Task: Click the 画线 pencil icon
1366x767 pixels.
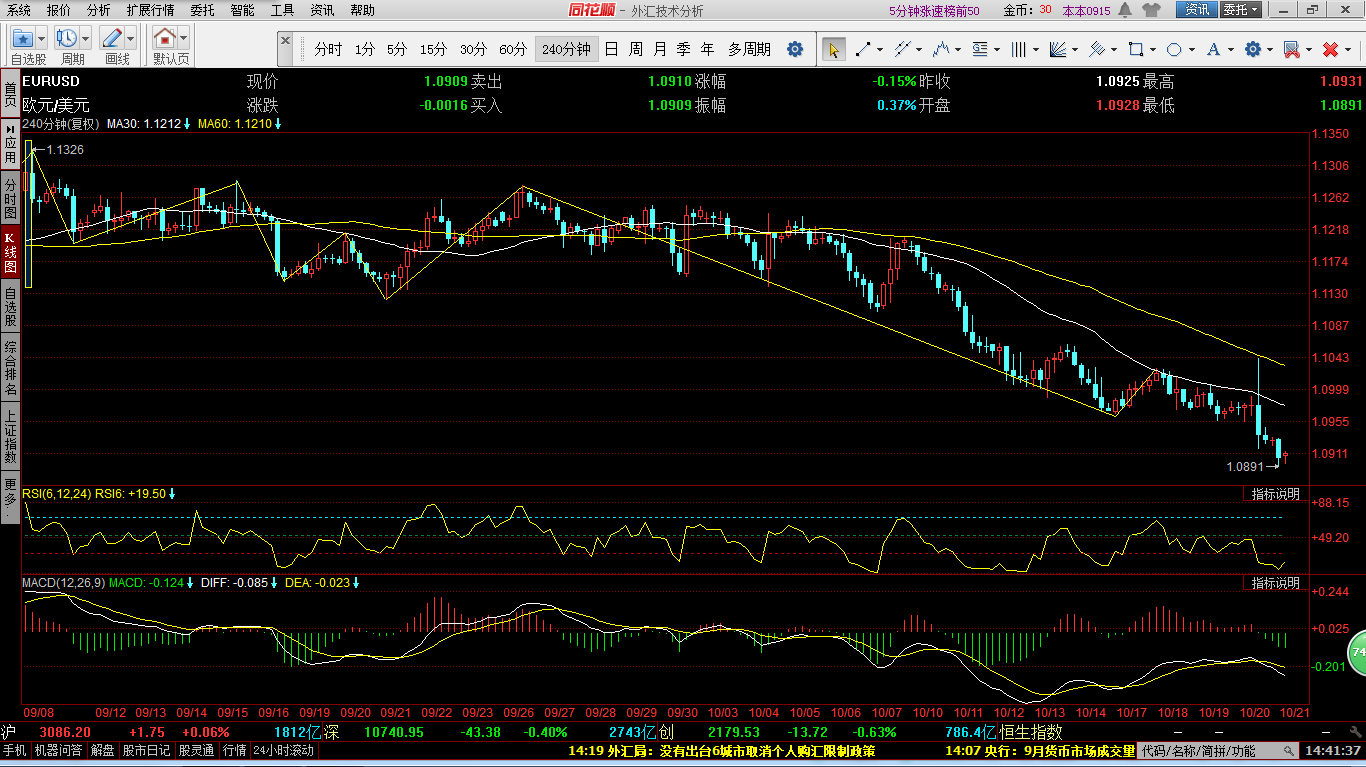Action: (112, 38)
